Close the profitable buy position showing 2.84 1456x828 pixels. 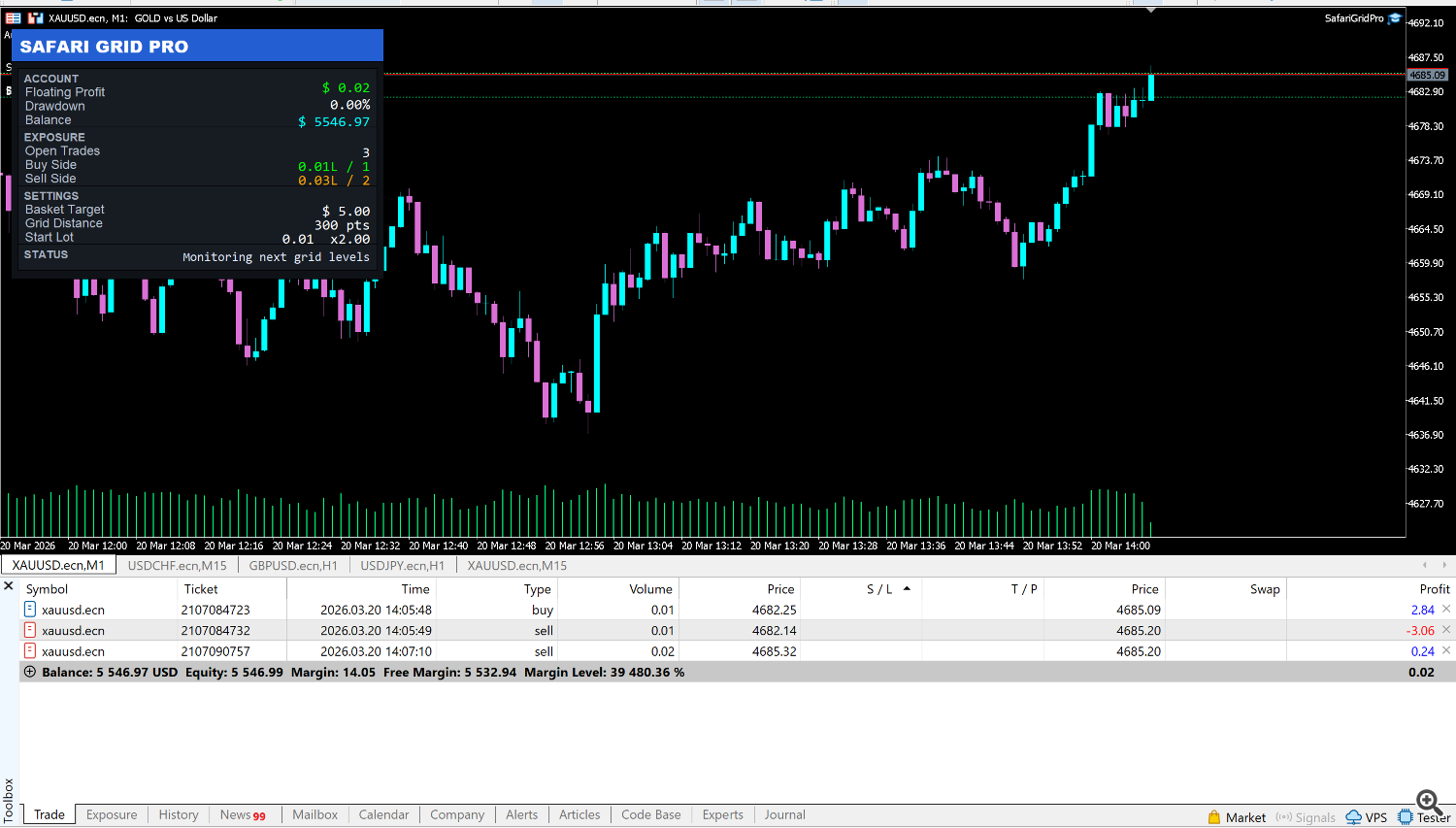pos(1447,610)
